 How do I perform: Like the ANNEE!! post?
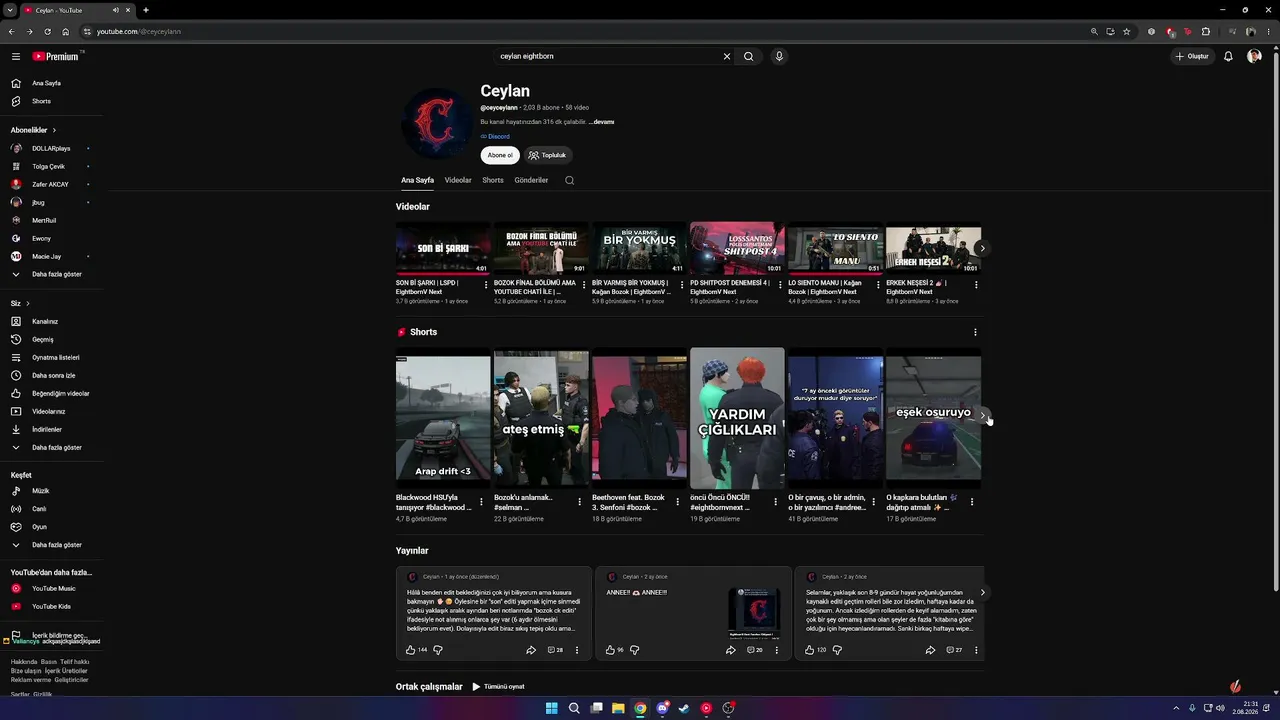click(610, 650)
